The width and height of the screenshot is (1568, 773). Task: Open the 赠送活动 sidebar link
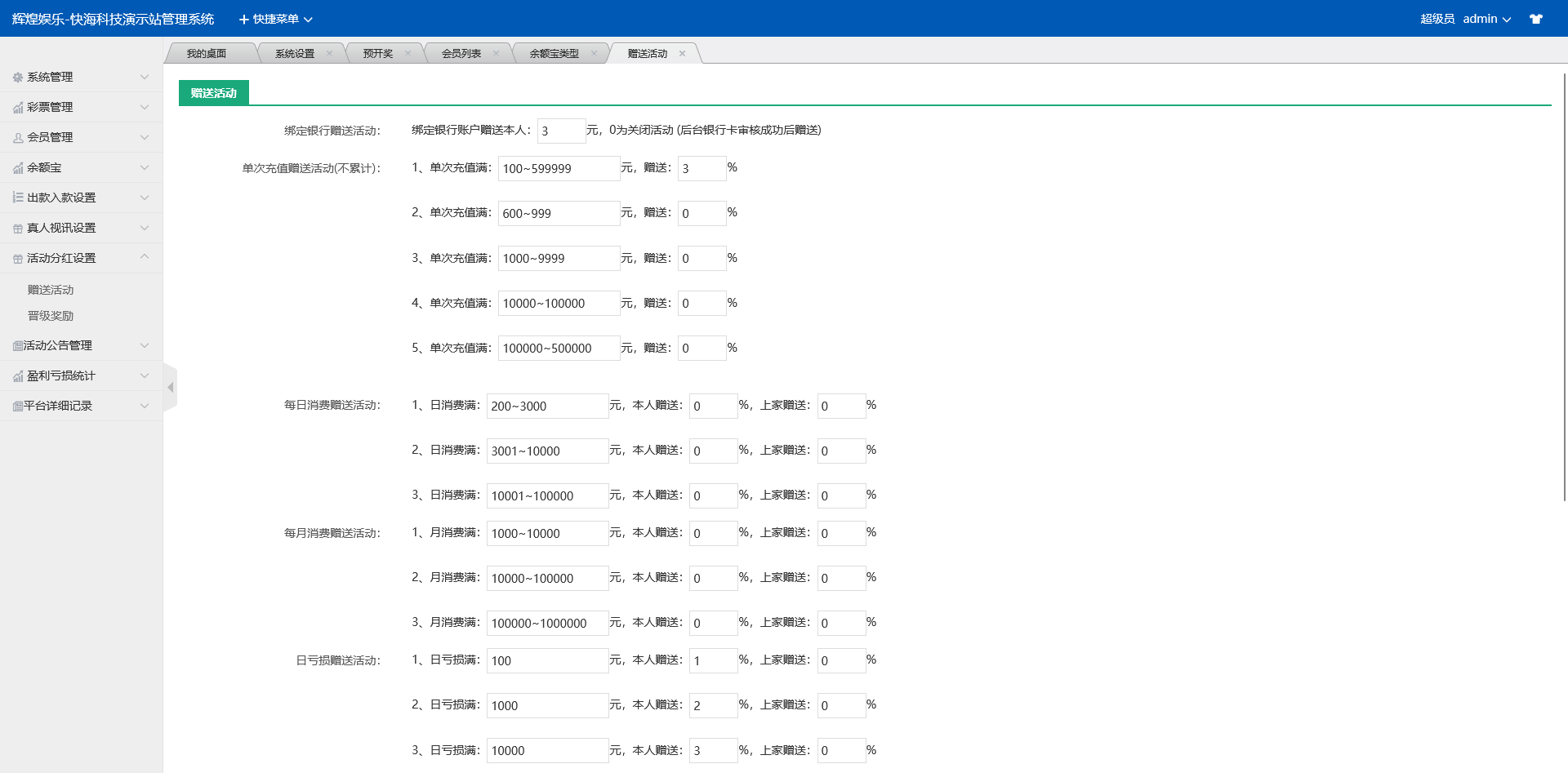pyautogui.click(x=51, y=290)
